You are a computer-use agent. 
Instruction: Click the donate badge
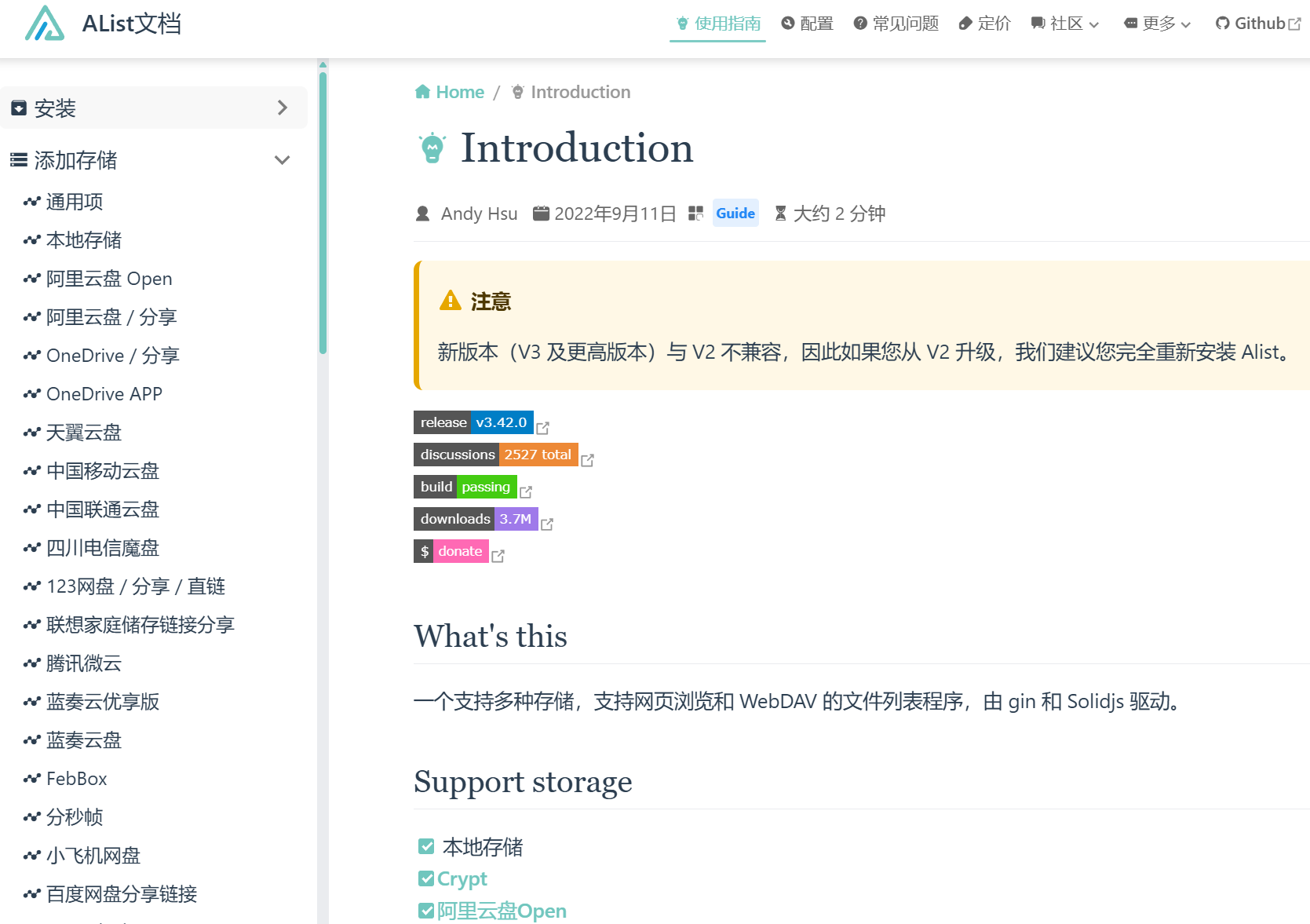(x=451, y=551)
